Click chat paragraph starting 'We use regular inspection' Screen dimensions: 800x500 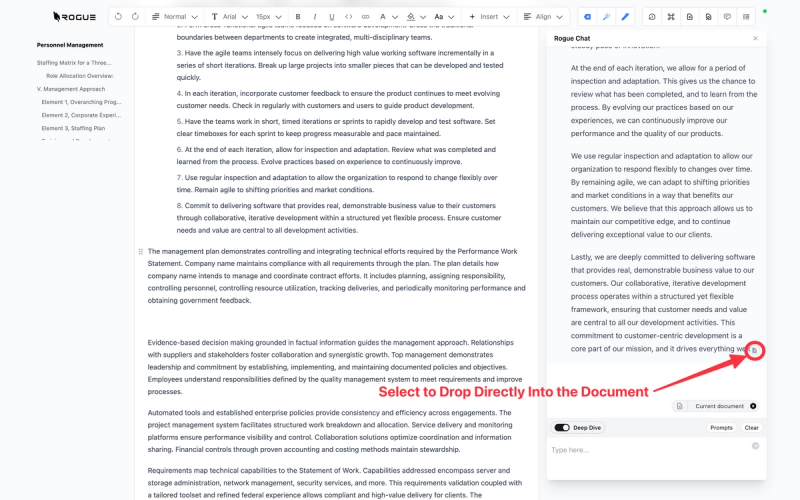coord(662,195)
